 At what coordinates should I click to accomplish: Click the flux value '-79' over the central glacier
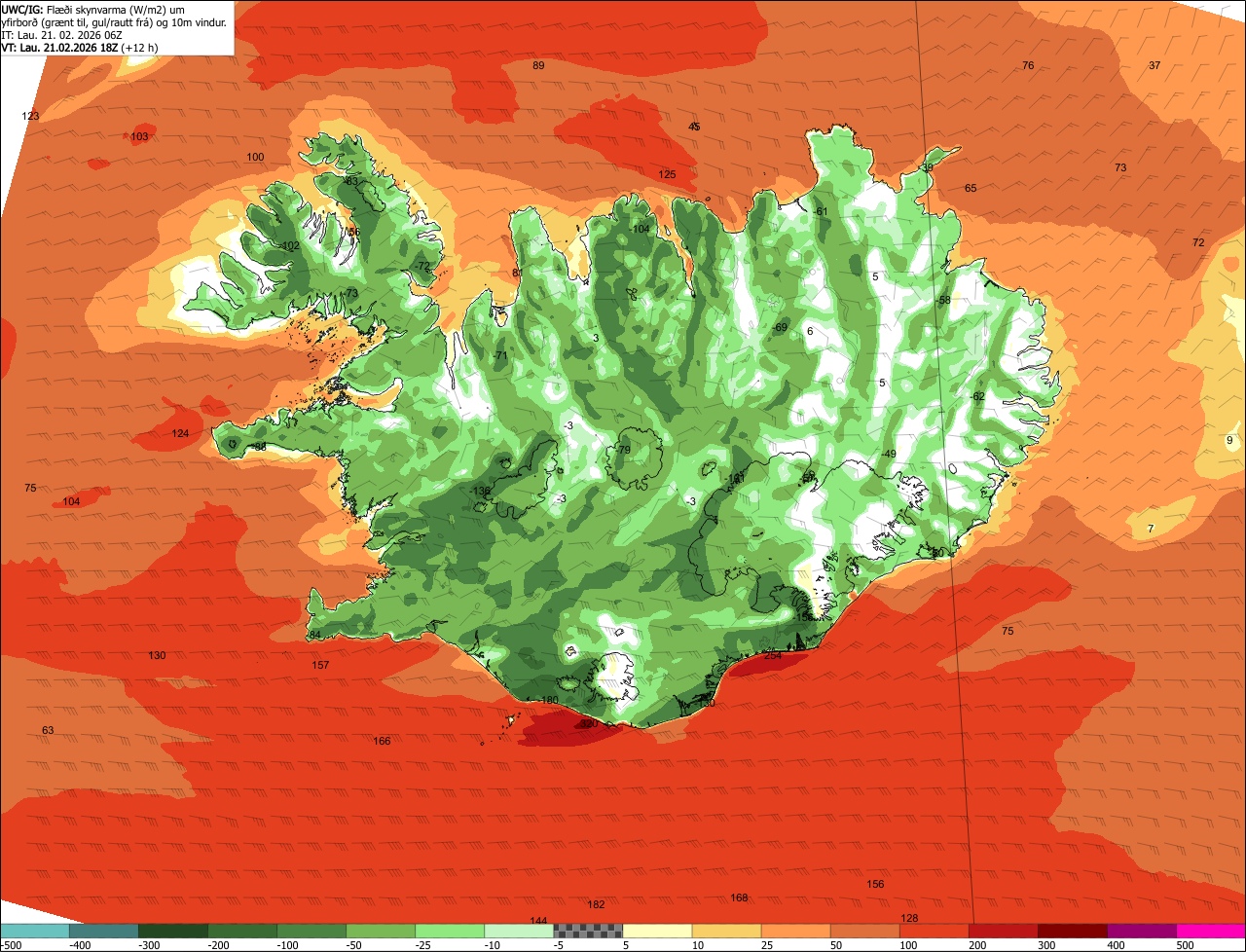pyautogui.click(x=623, y=449)
